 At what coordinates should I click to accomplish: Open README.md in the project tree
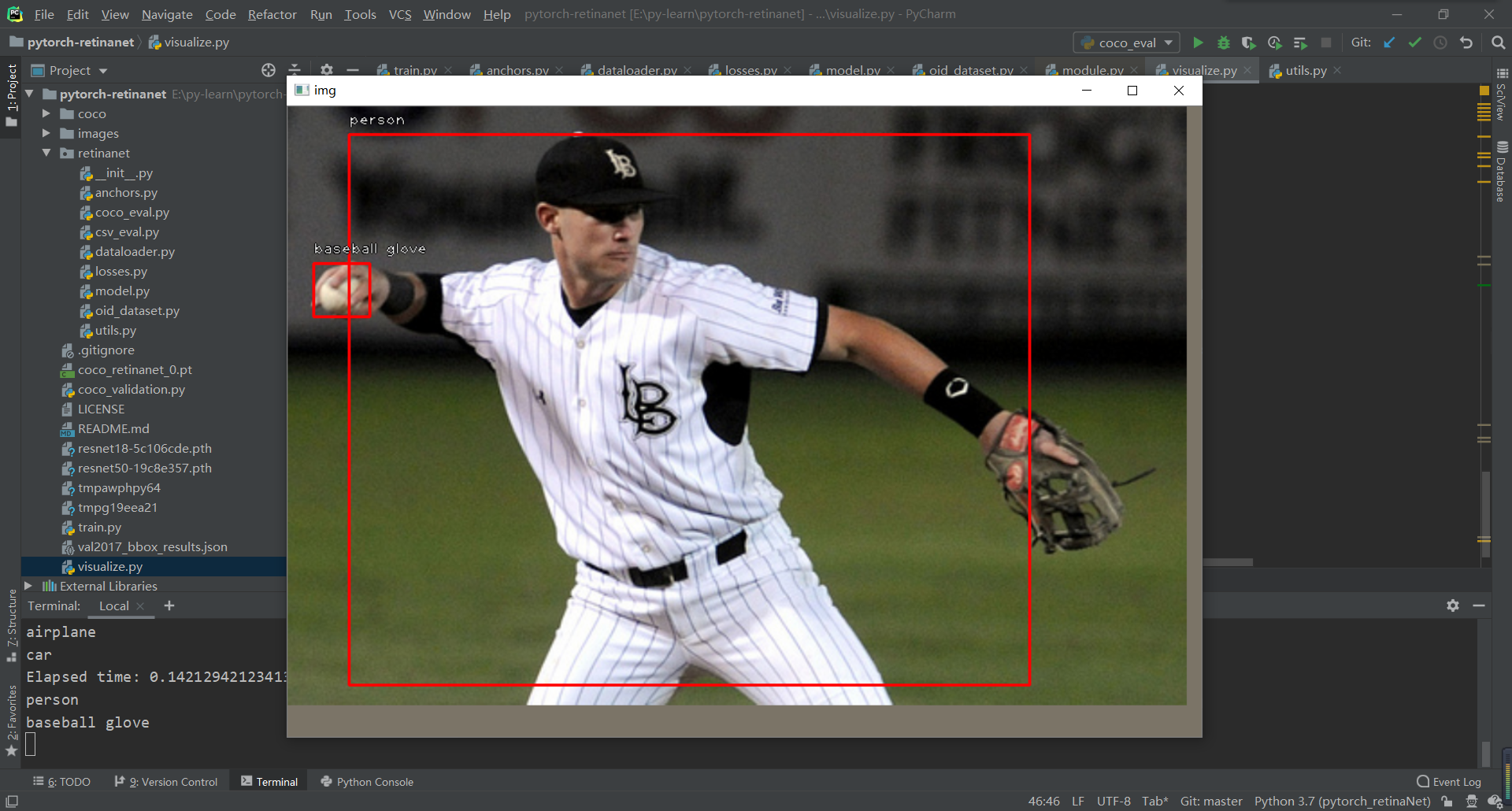click(113, 429)
